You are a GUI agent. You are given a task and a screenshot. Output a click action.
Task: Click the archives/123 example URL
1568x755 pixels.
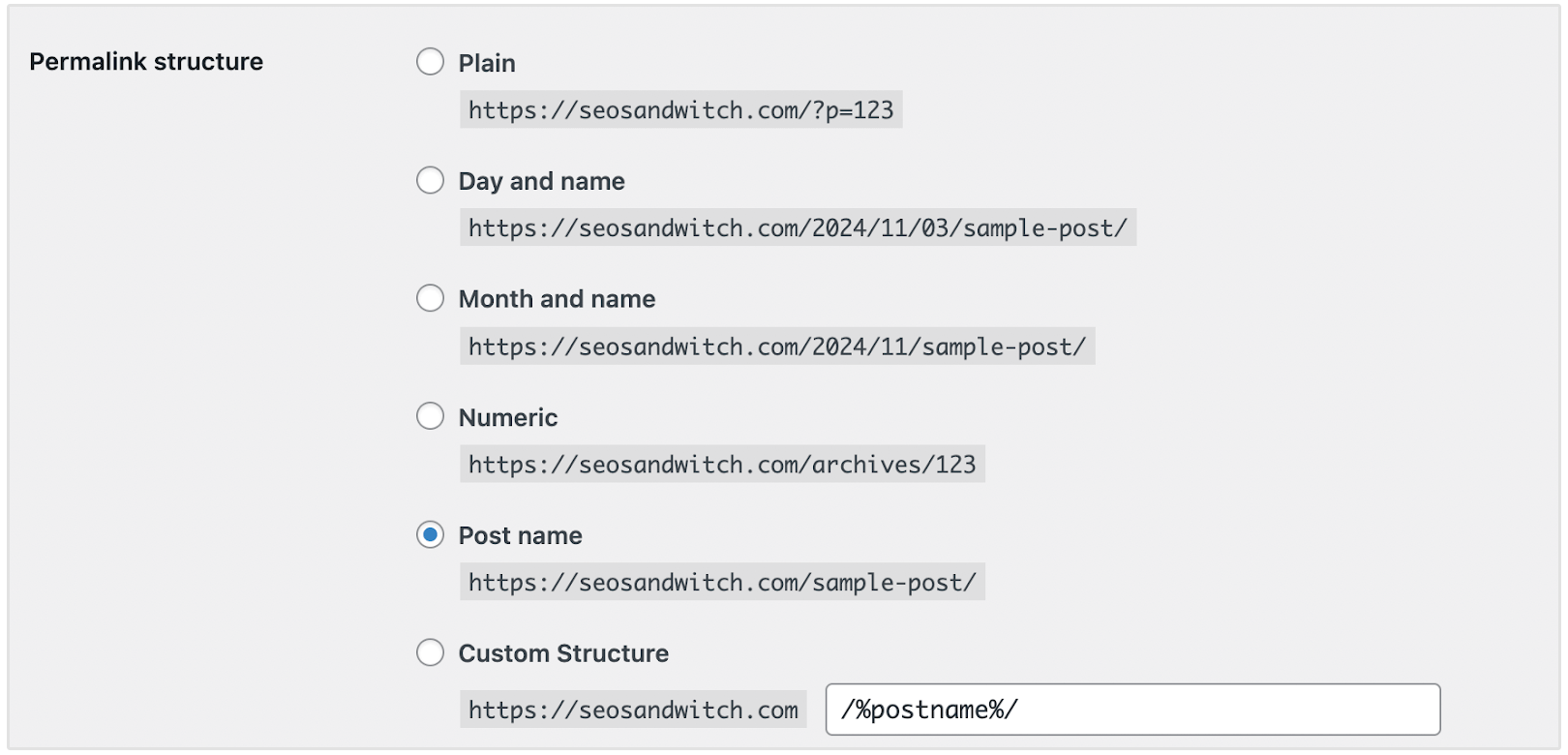click(722, 464)
